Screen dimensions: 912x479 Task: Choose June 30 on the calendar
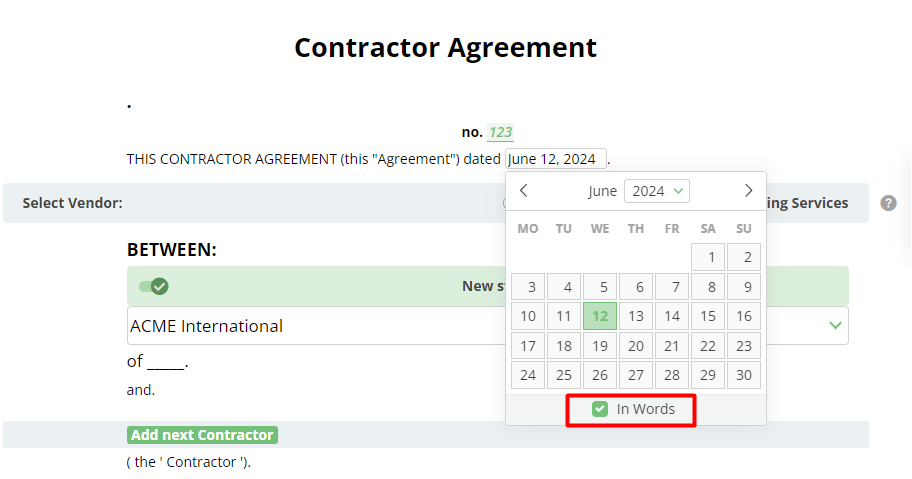[744, 375]
